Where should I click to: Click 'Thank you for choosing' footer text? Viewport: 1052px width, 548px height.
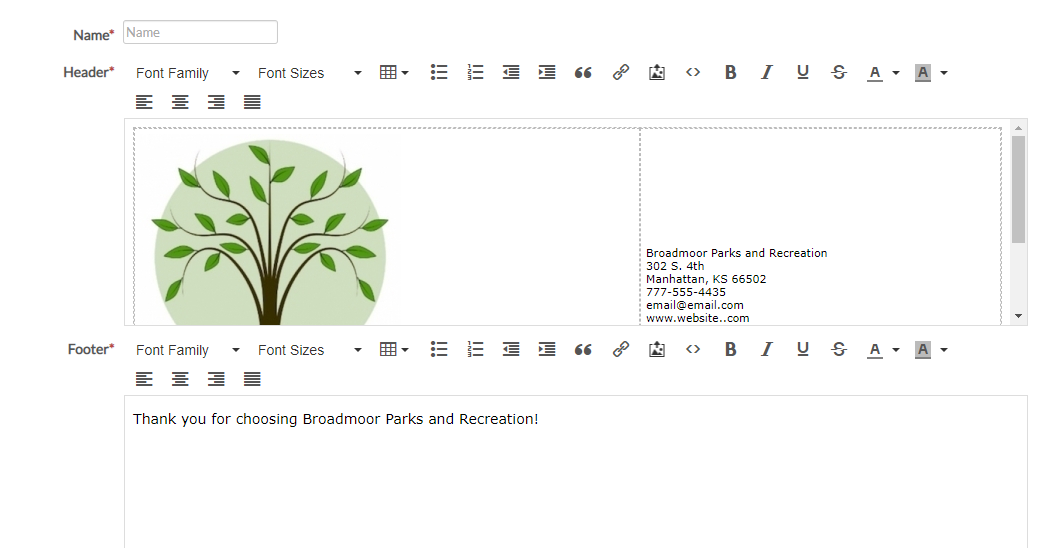[215, 419]
